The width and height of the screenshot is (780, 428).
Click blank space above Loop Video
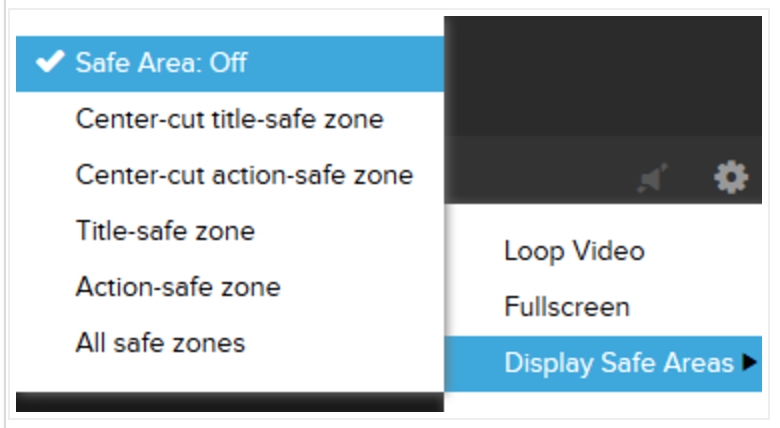(x=603, y=214)
